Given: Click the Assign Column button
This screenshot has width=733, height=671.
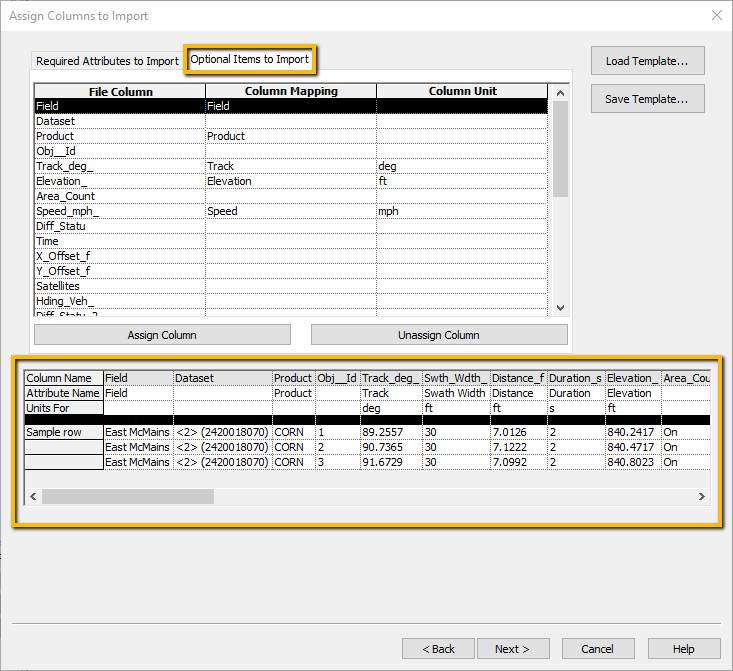Looking at the screenshot, I should 162,335.
